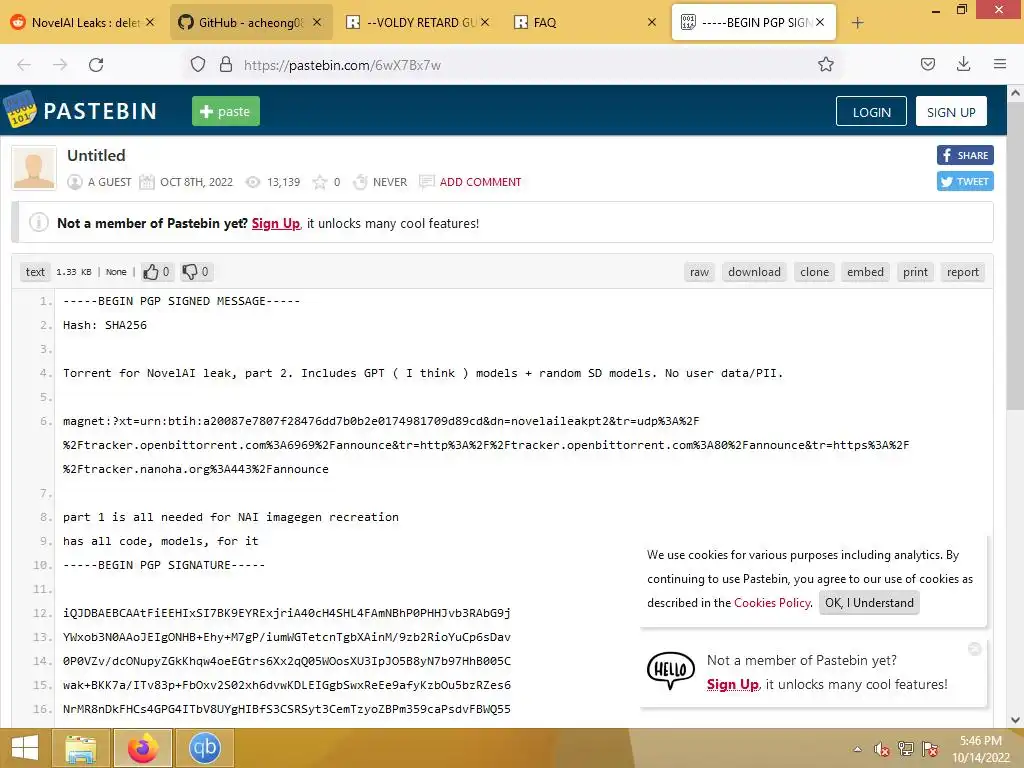Screen dimensions: 1024x768
Task: Add paste to favorites via the star icon
Action: [319, 182]
